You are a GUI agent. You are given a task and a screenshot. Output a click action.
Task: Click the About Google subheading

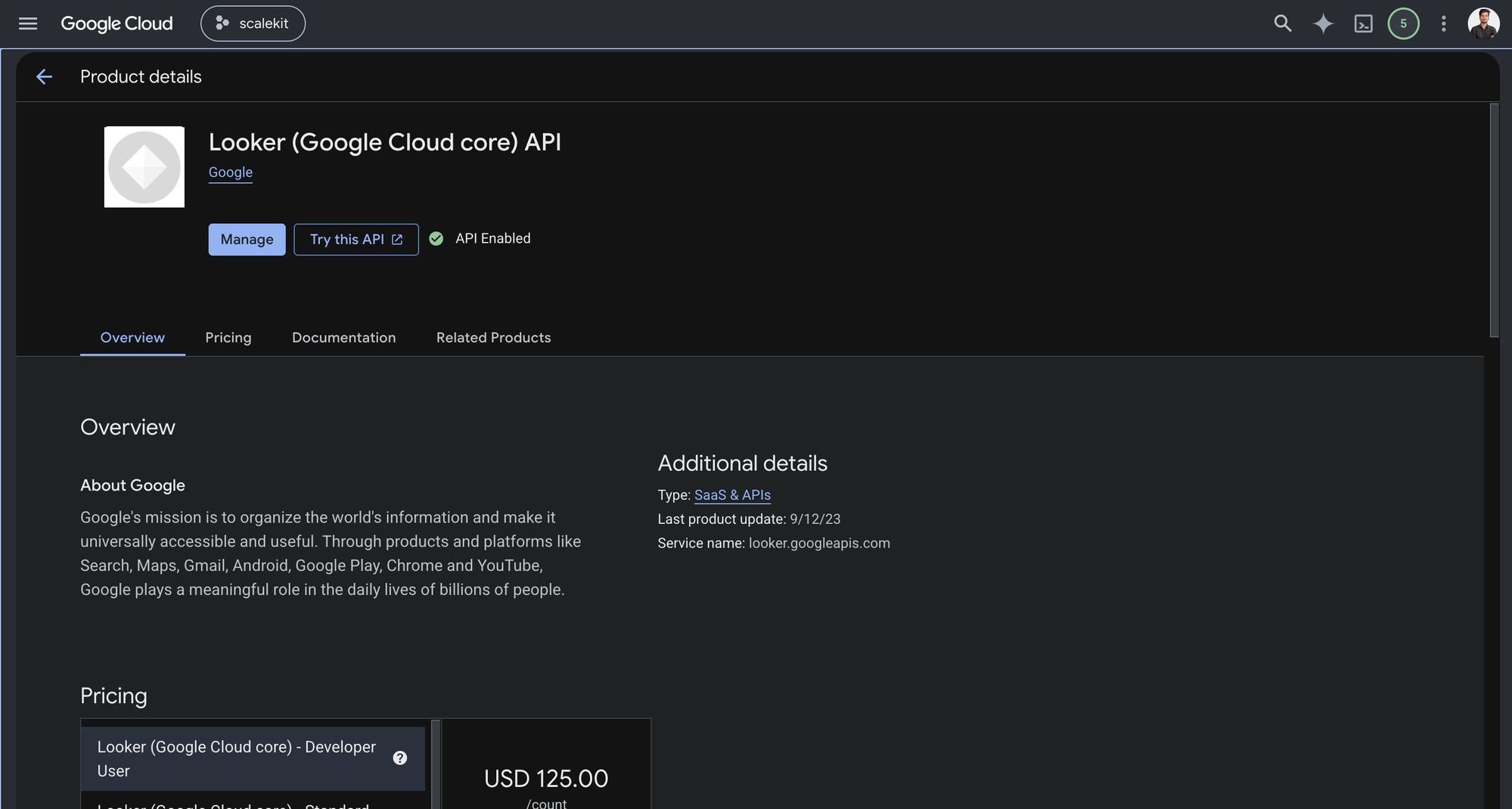click(x=132, y=485)
